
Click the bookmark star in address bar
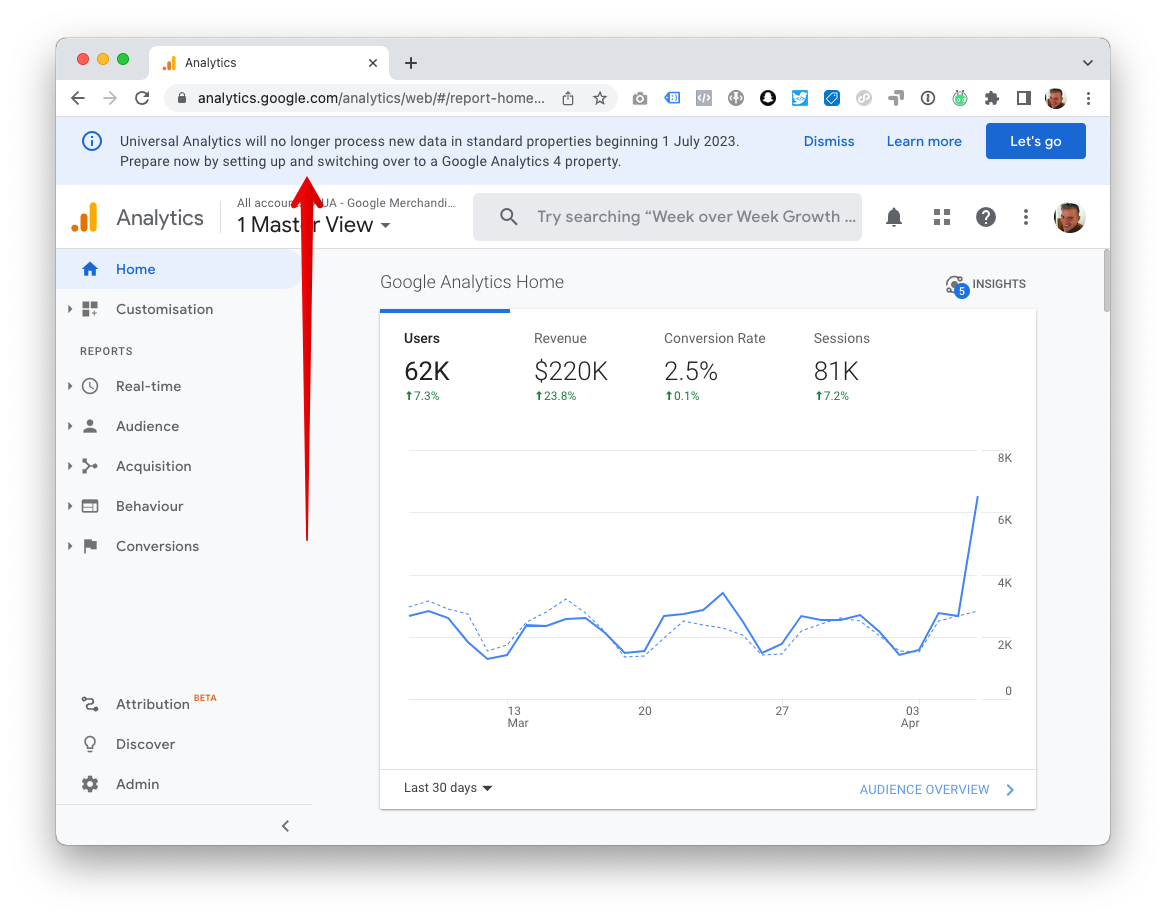(599, 98)
